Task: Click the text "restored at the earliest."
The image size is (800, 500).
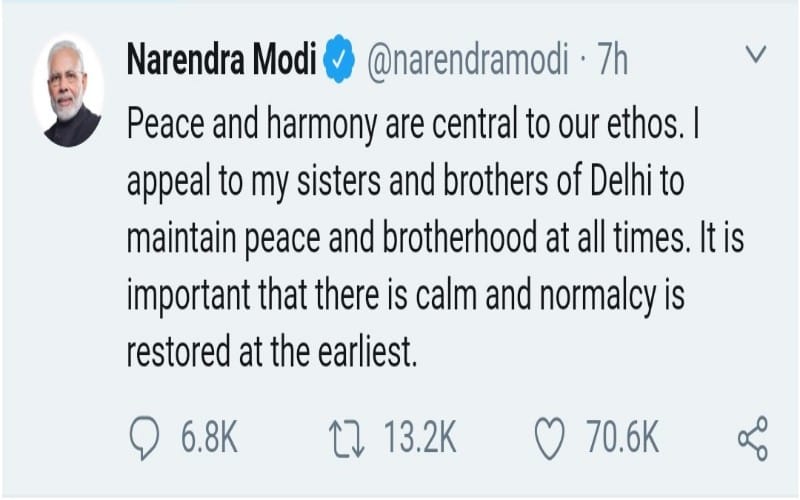Action: pos(270,354)
